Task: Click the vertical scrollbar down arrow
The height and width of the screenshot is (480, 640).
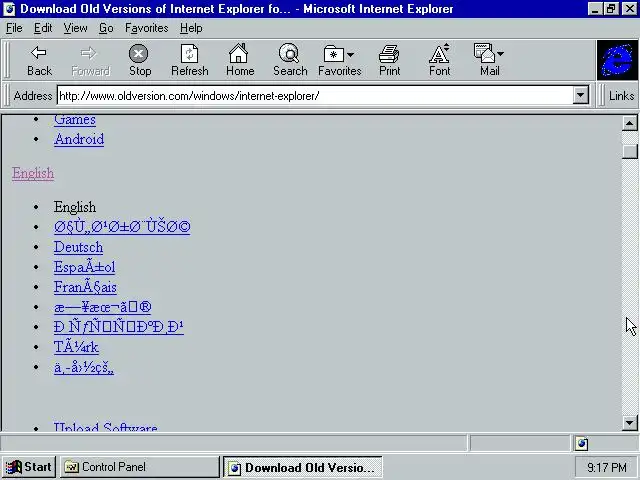Action: coord(629,422)
